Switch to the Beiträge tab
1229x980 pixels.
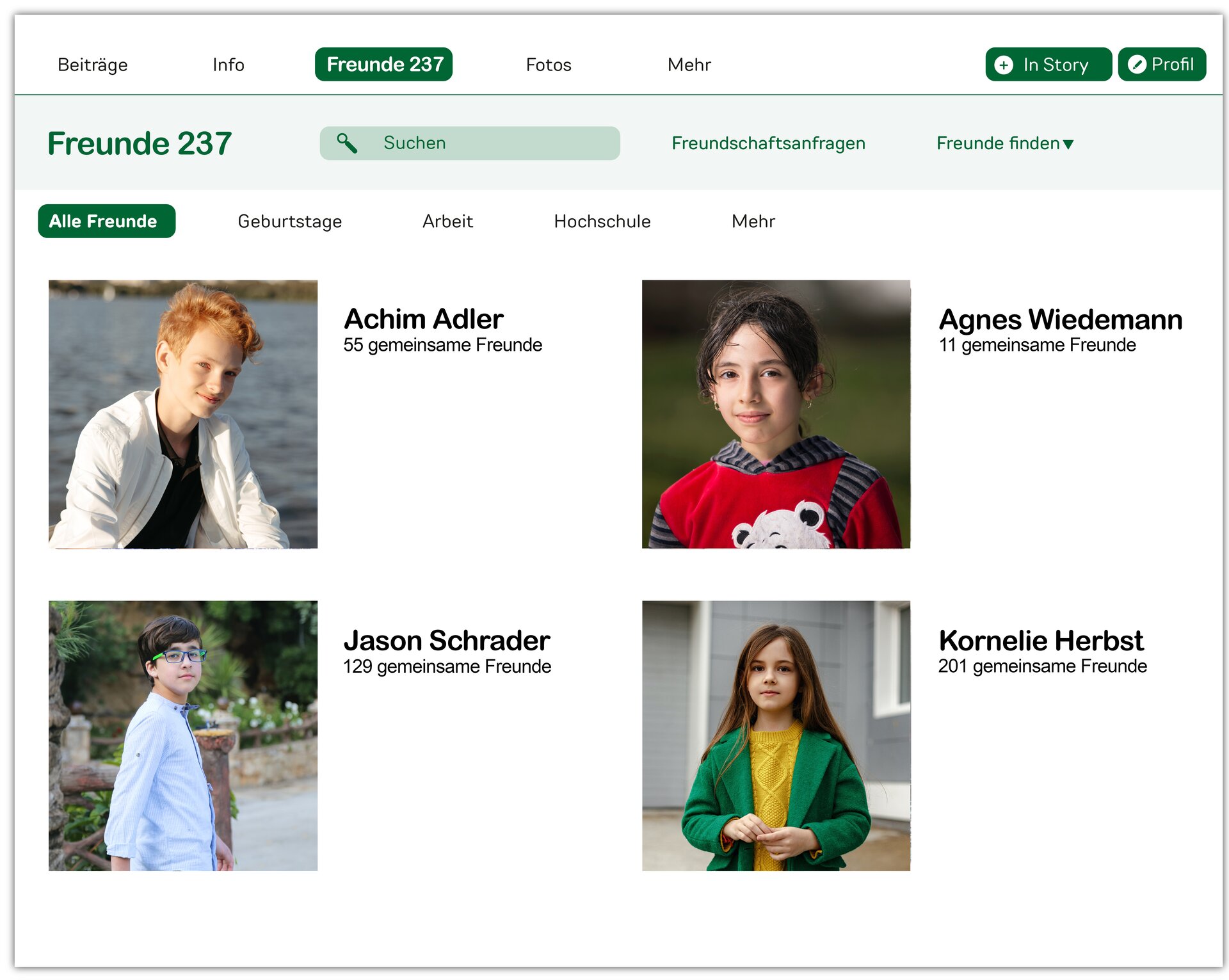click(x=92, y=65)
